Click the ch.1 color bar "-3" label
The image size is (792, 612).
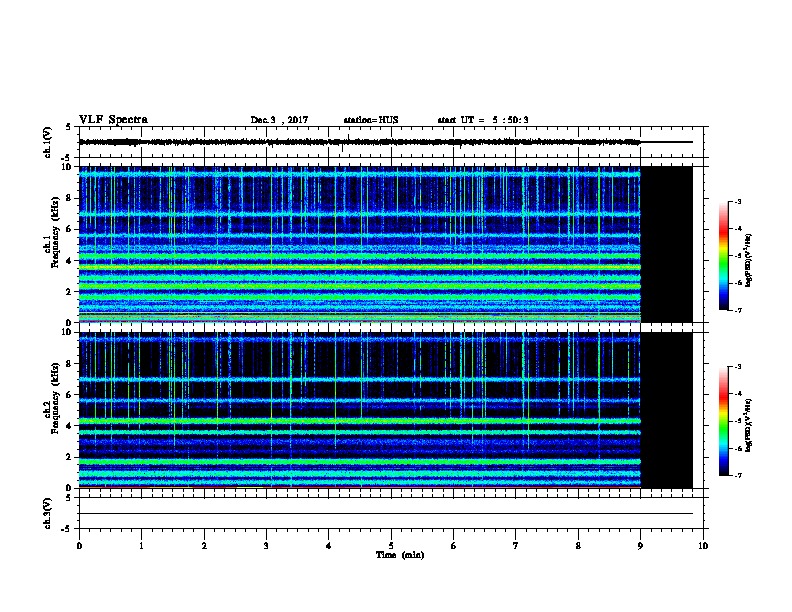click(738, 202)
